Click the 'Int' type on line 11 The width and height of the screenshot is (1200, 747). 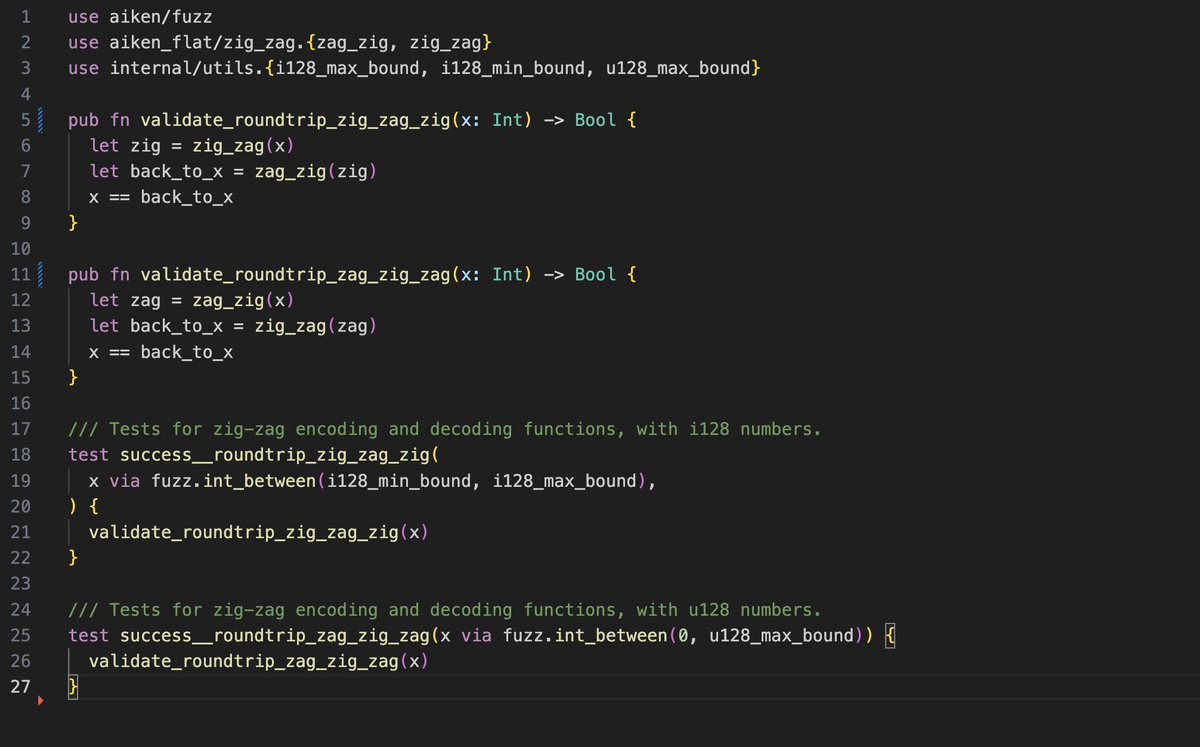pos(508,274)
